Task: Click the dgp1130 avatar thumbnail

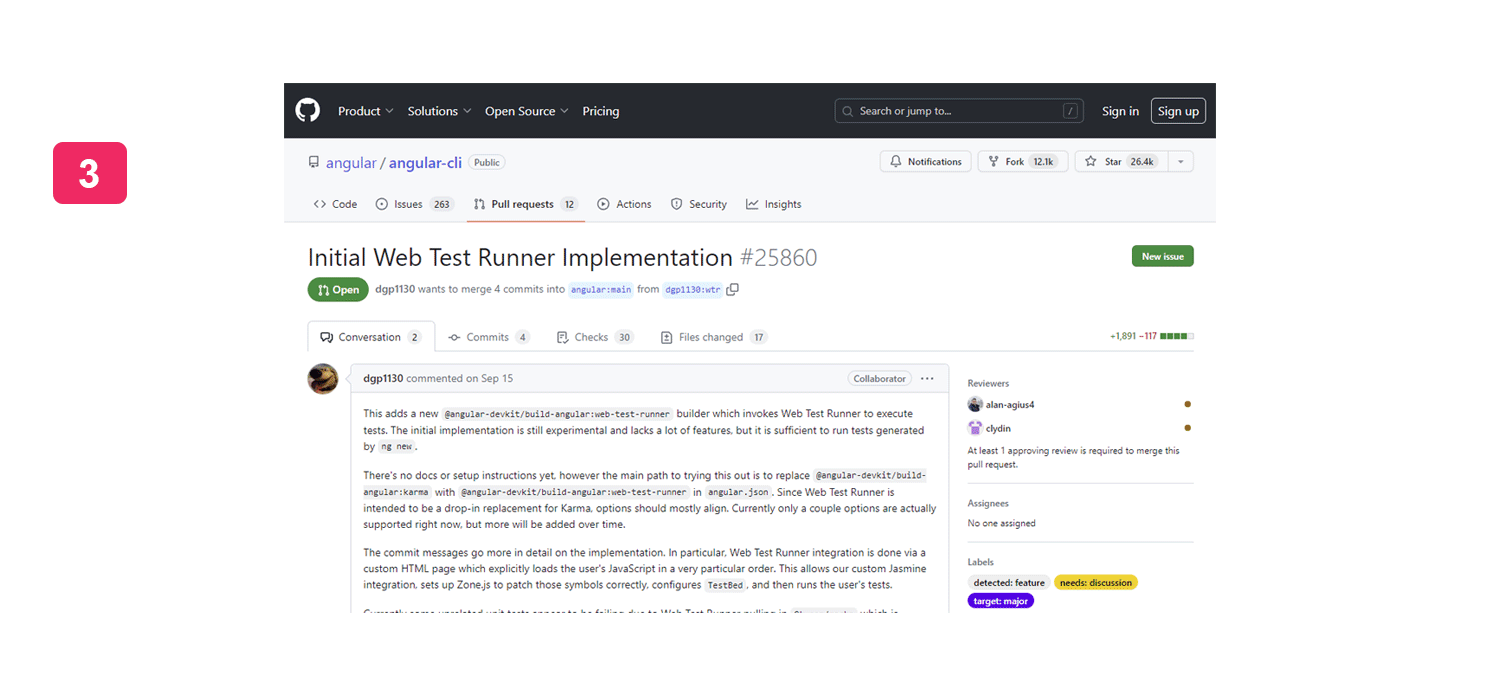Action: pos(323,379)
